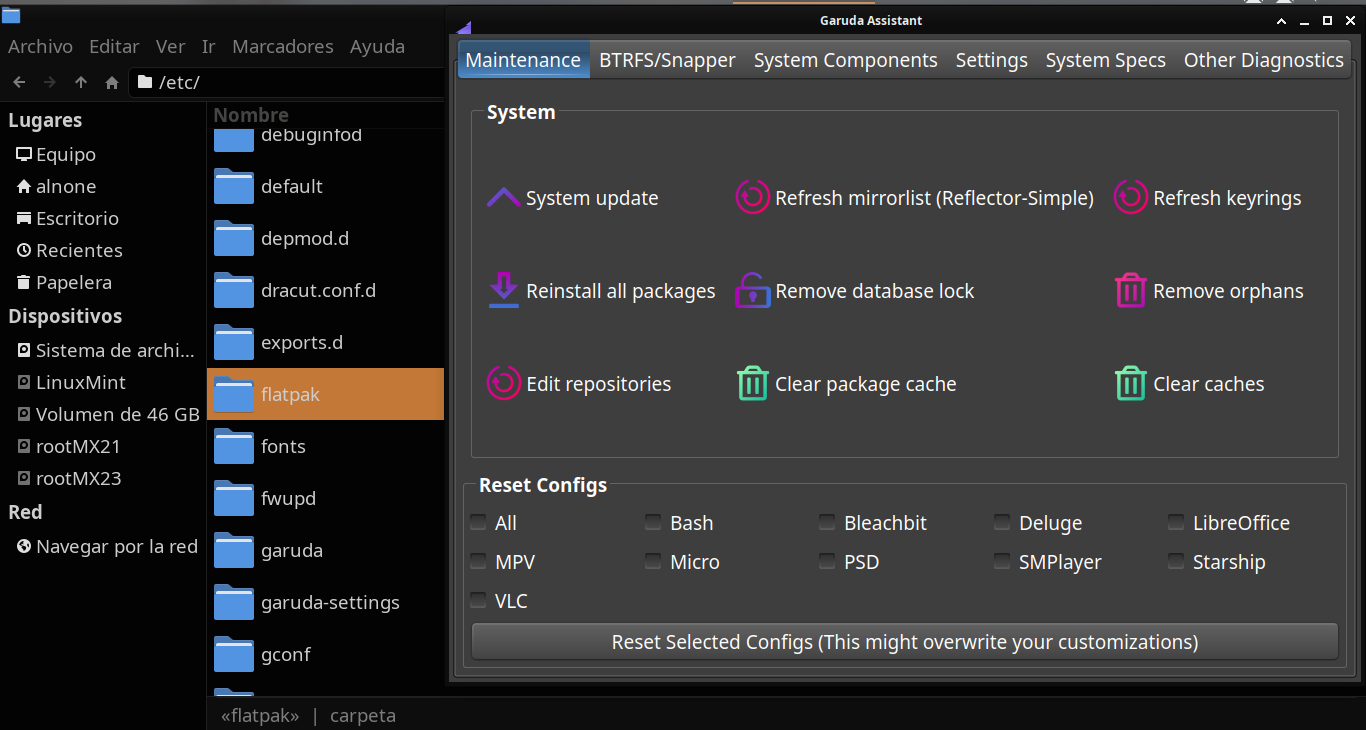Click the Clear caches green trash icon
This screenshot has height=730, width=1366.
pos(1130,384)
